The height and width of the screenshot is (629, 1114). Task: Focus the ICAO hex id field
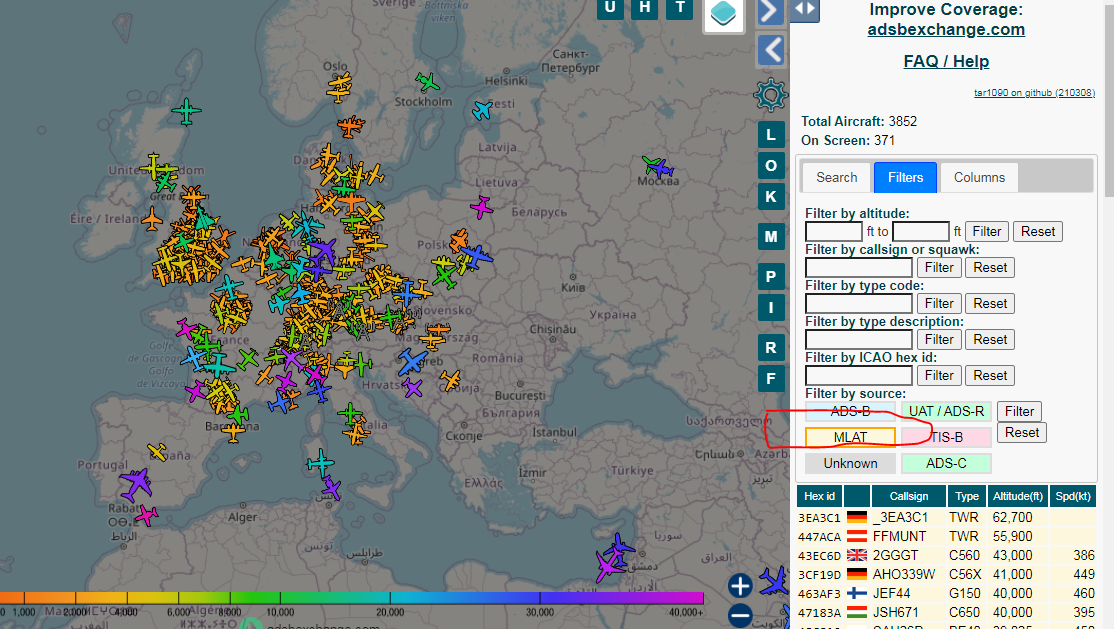pyautogui.click(x=858, y=375)
